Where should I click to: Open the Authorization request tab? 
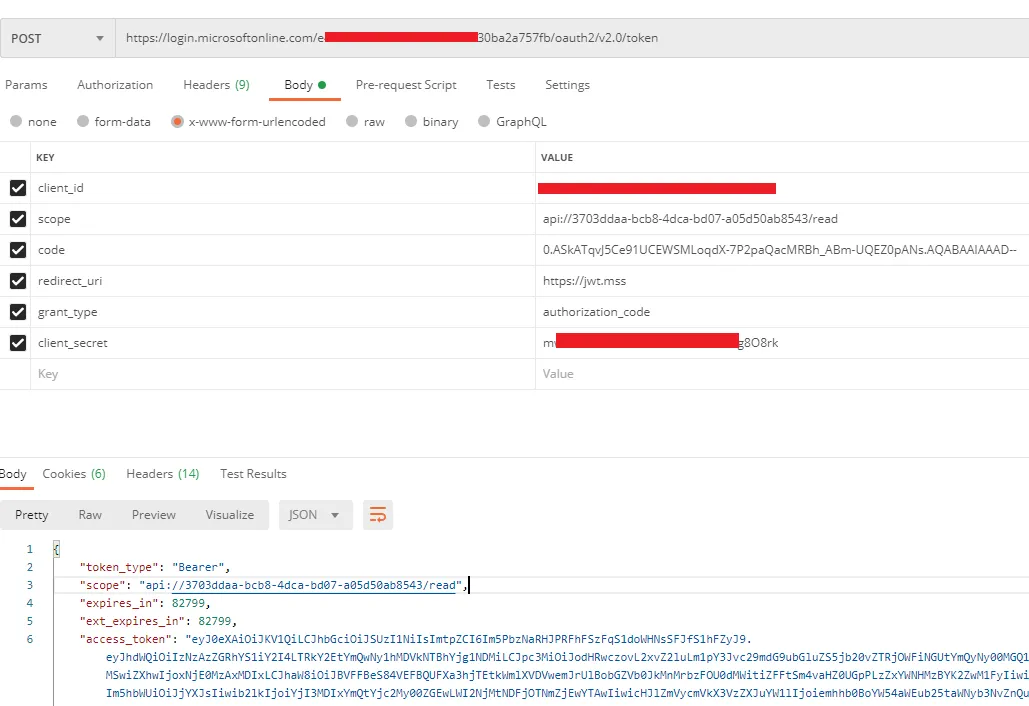click(x=115, y=85)
